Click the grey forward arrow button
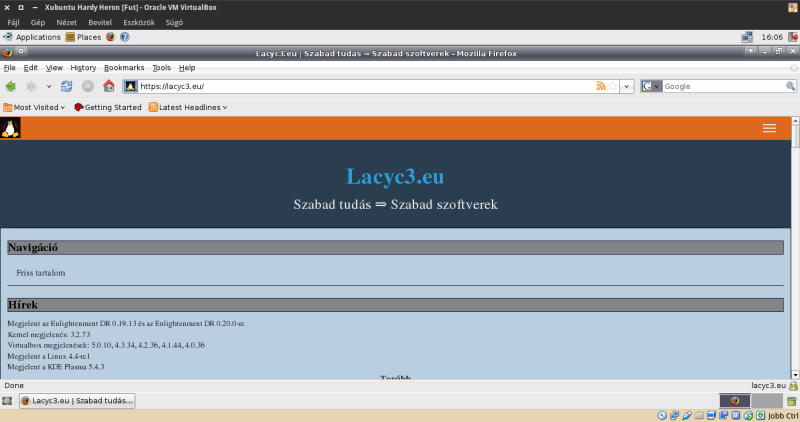 coord(32,86)
